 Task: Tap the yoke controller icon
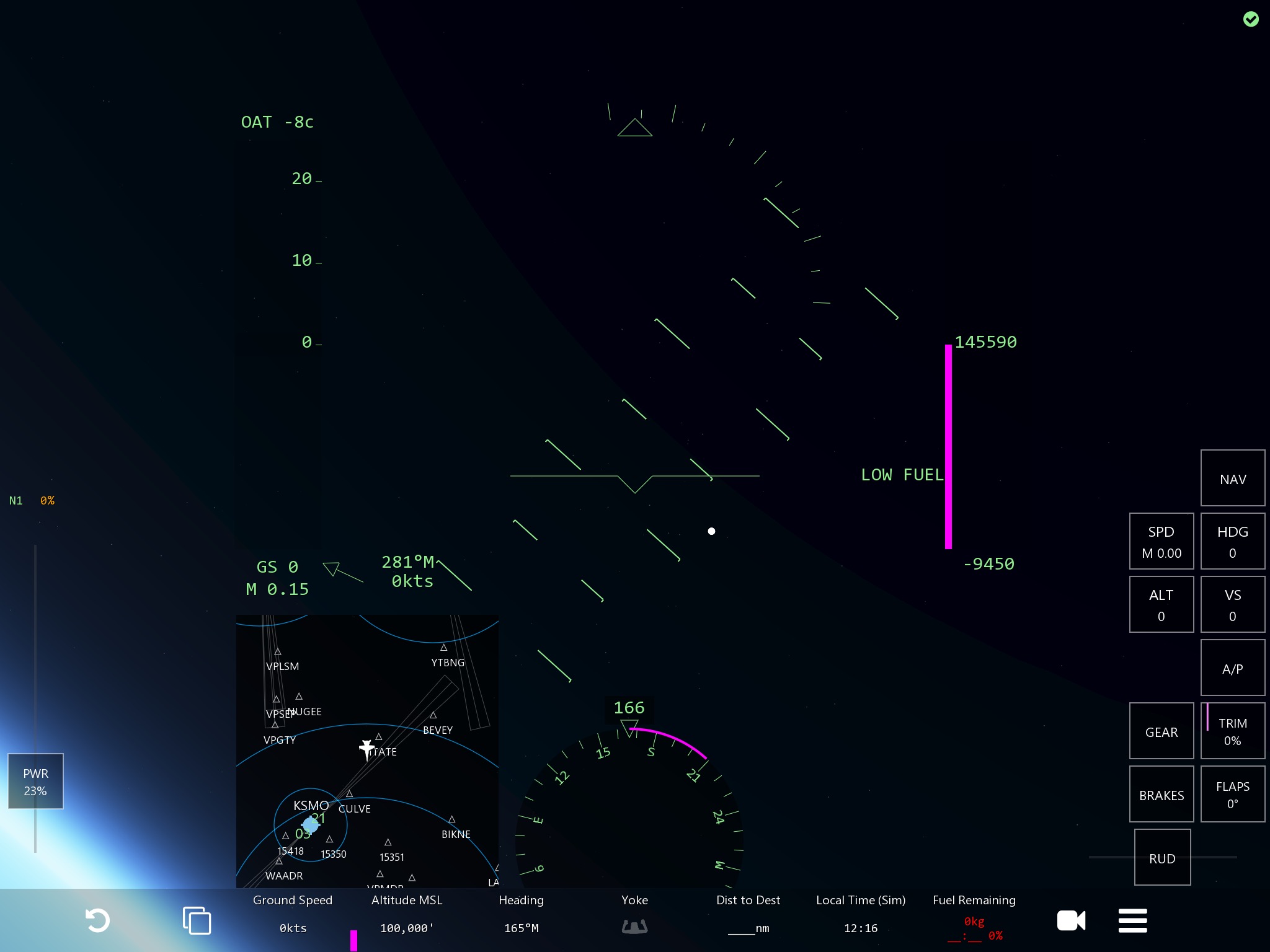pos(634,927)
